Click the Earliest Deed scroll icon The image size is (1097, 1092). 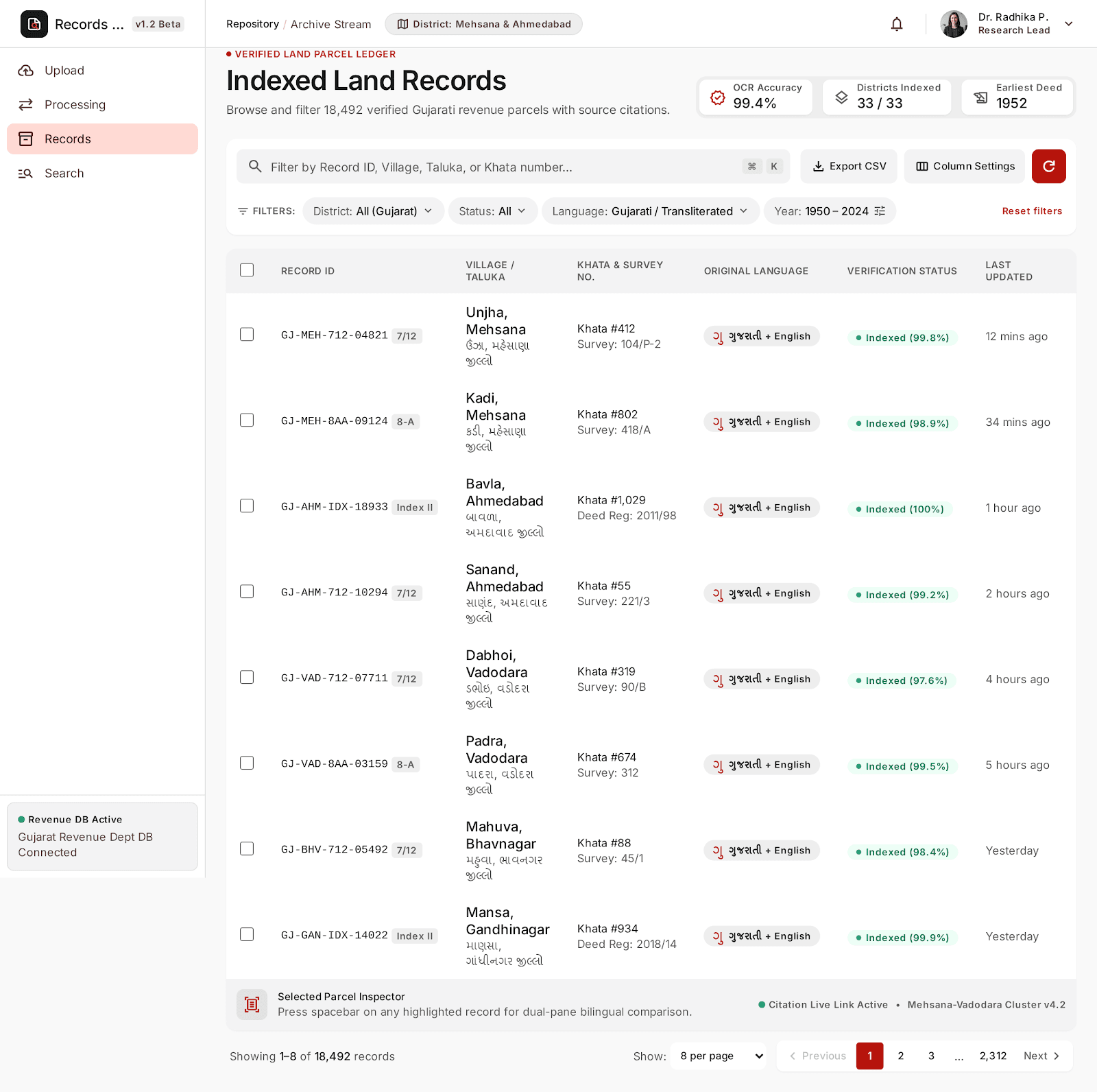coord(981,97)
